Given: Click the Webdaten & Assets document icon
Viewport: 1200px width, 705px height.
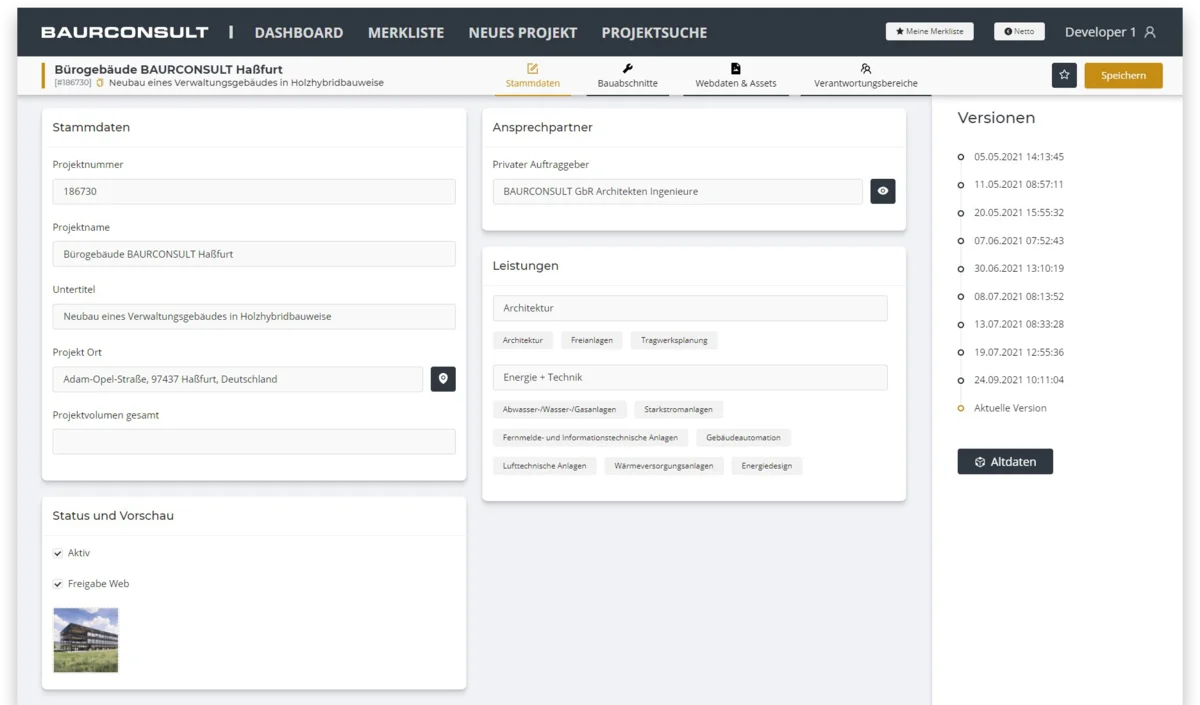Looking at the screenshot, I should click(x=736, y=68).
